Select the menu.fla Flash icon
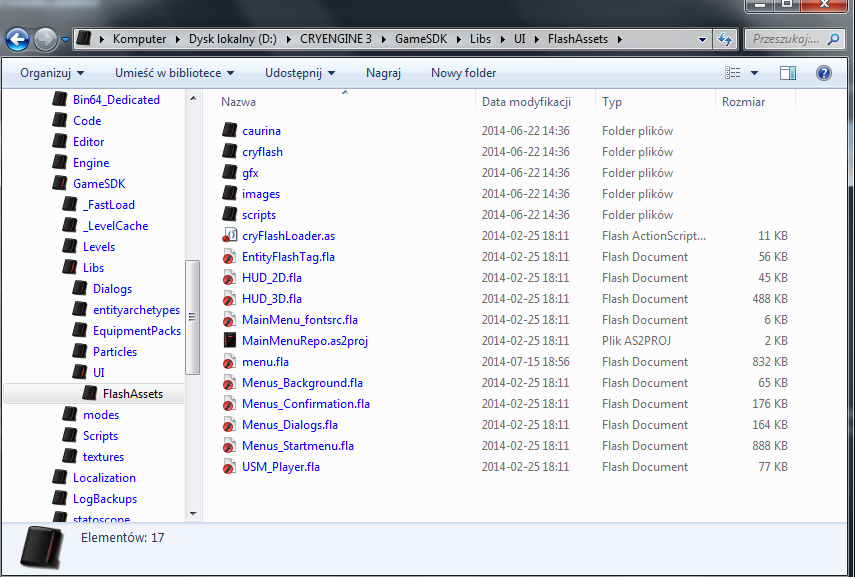Screen dimensions: 855x577 (230, 362)
